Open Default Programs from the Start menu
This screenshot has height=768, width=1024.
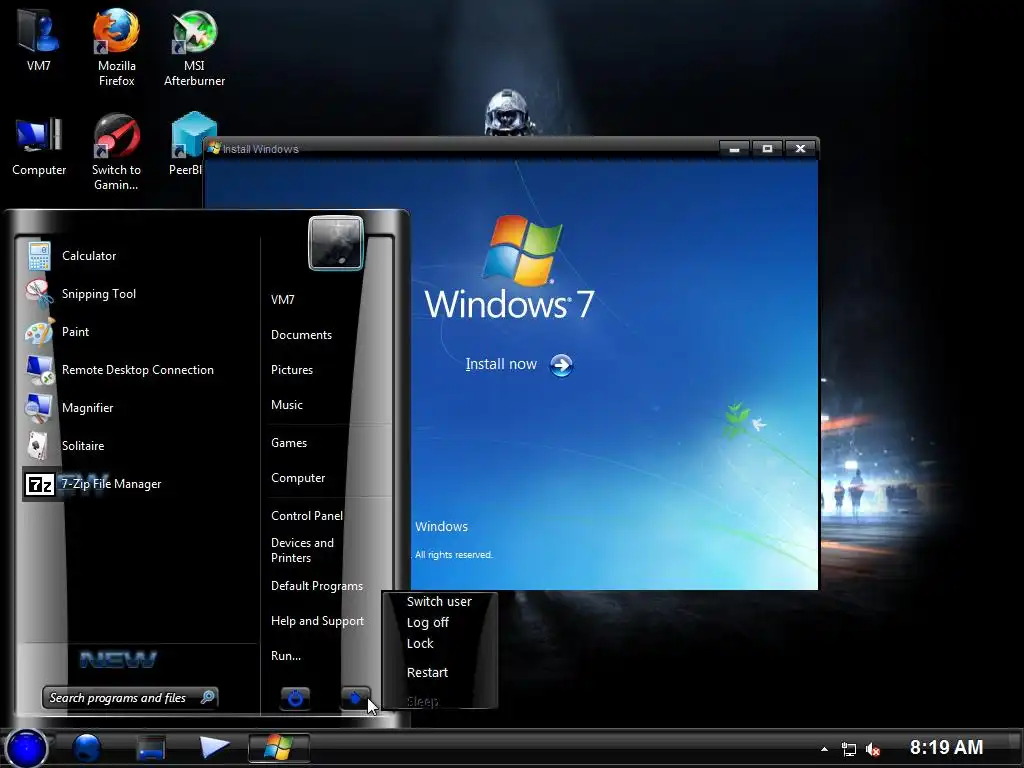click(317, 586)
